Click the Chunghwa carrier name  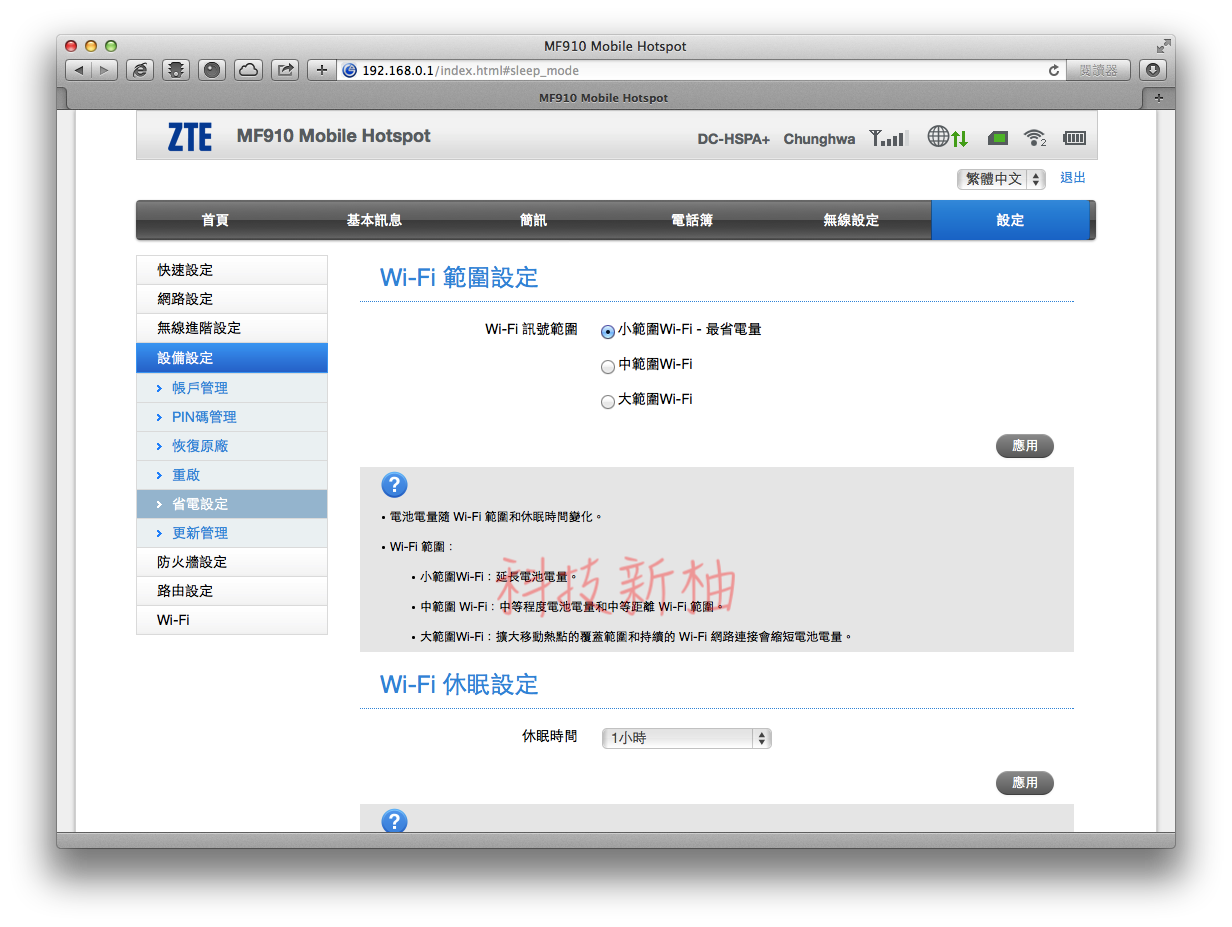click(819, 139)
